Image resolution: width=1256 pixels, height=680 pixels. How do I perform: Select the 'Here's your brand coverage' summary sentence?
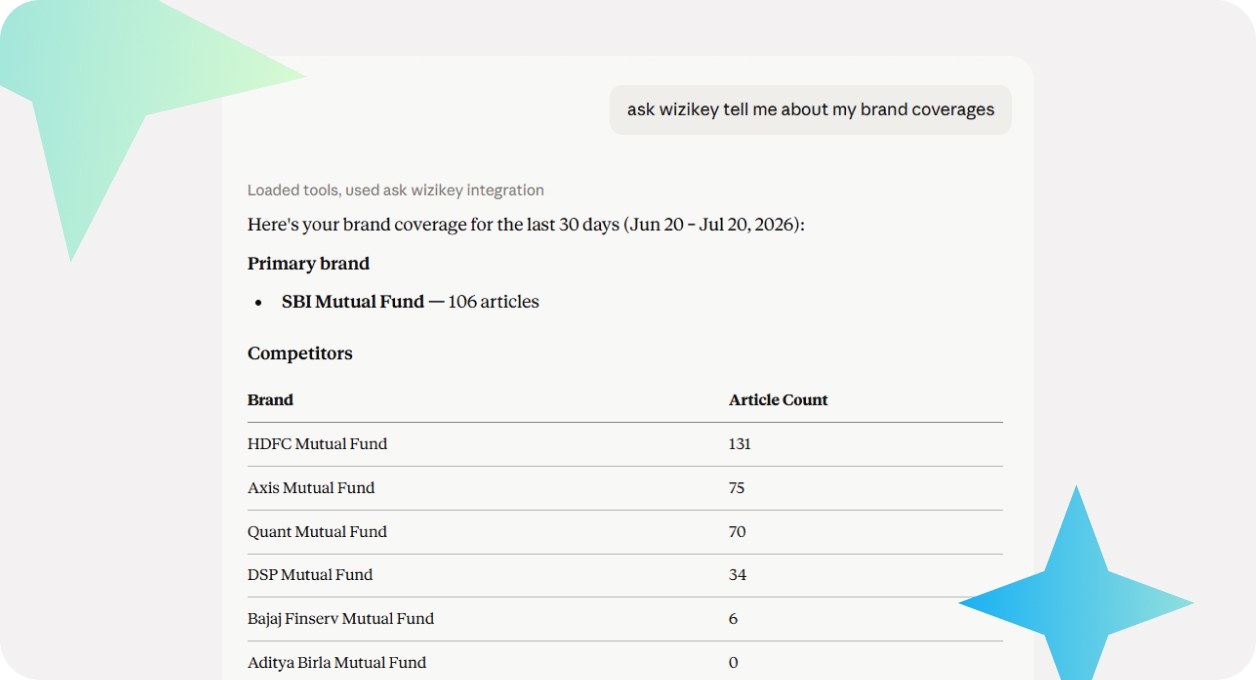526,225
